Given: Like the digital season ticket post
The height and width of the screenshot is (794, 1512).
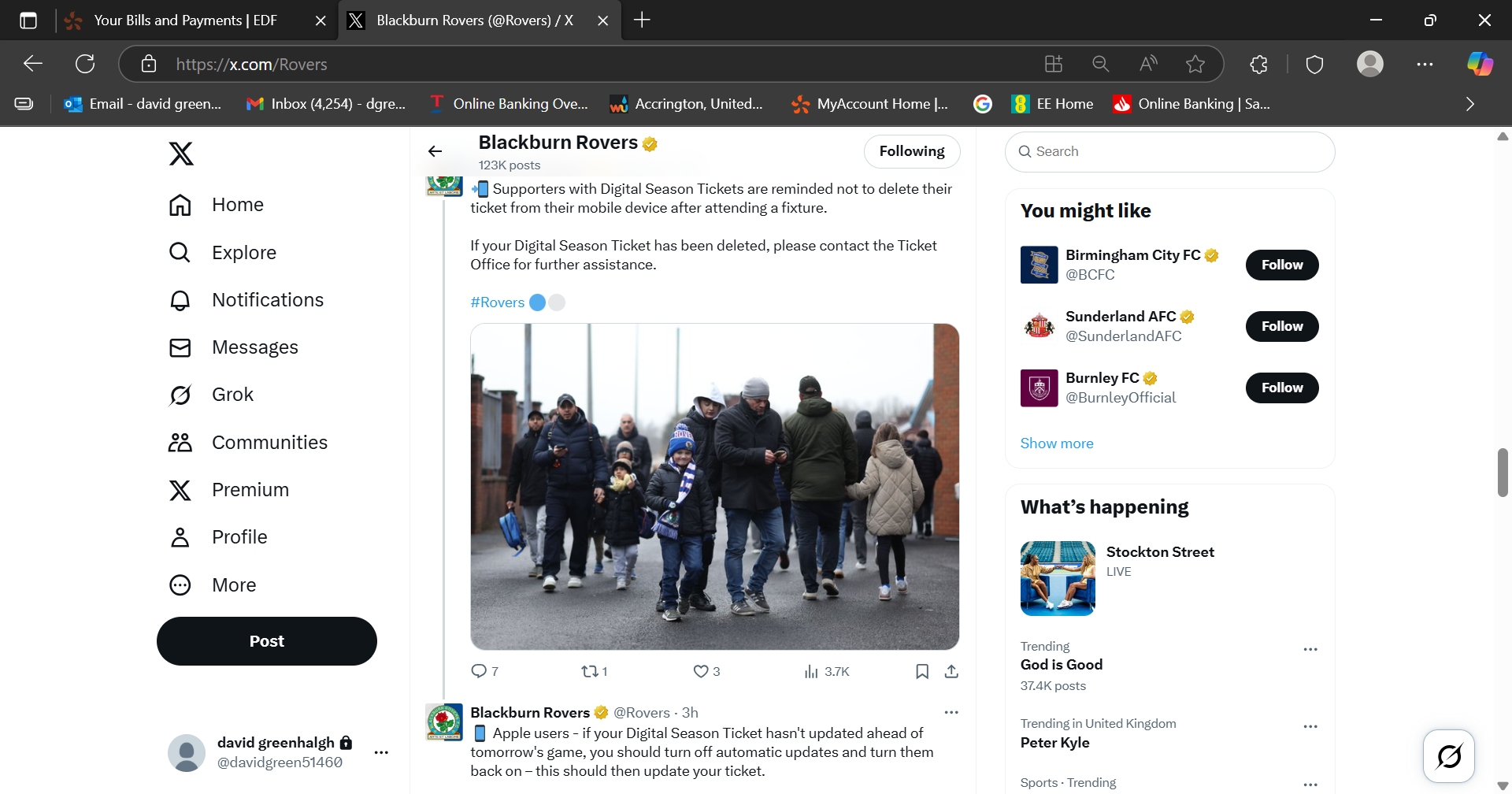Looking at the screenshot, I should click(706, 671).
